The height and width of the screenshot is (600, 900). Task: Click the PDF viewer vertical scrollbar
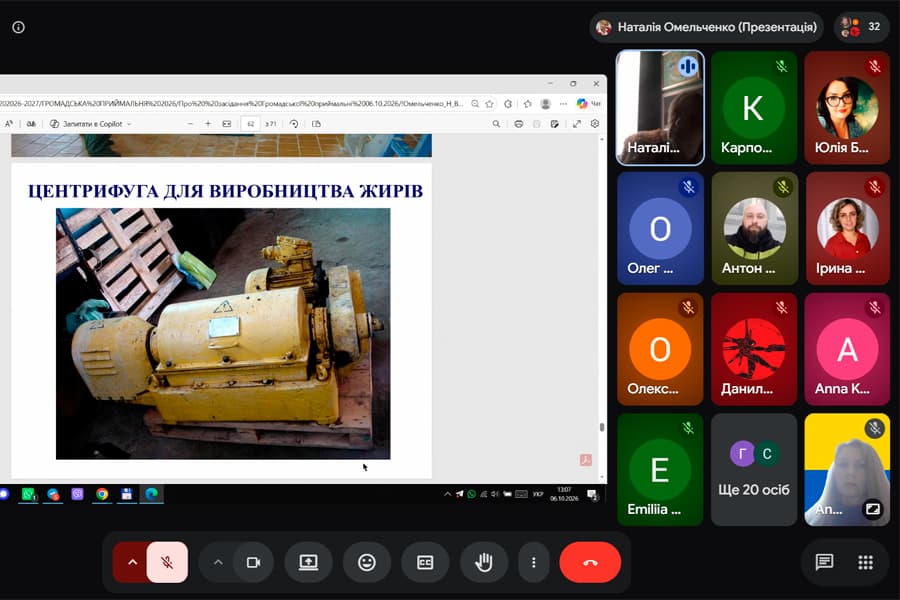(x=602, y=309)
